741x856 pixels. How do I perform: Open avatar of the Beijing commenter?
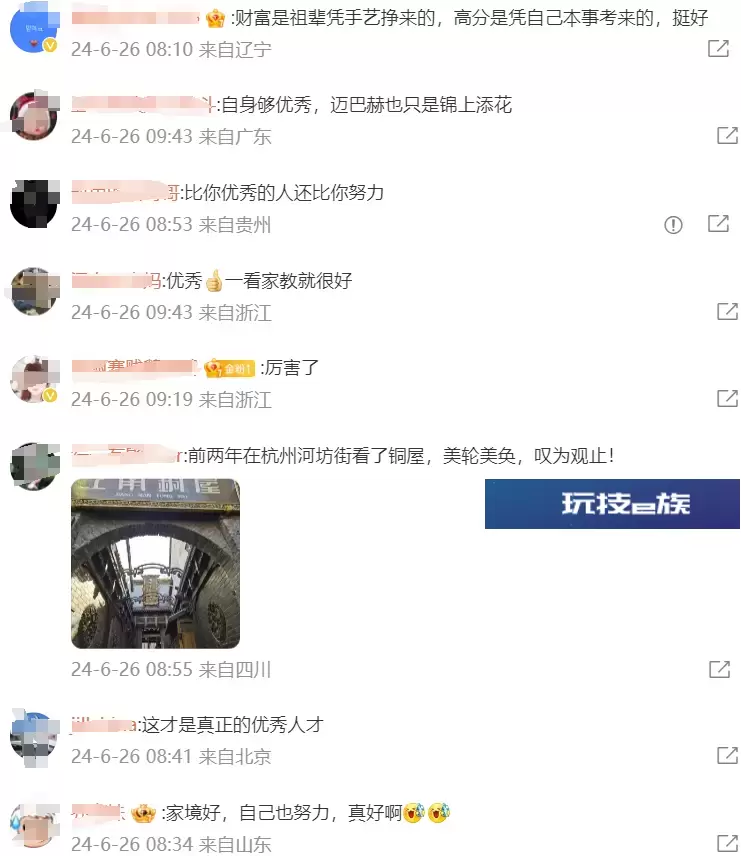coord(34,736)
